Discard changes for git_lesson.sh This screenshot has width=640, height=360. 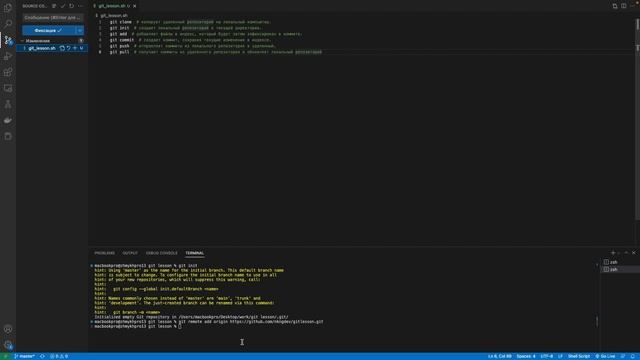click(x=69, y=48)
